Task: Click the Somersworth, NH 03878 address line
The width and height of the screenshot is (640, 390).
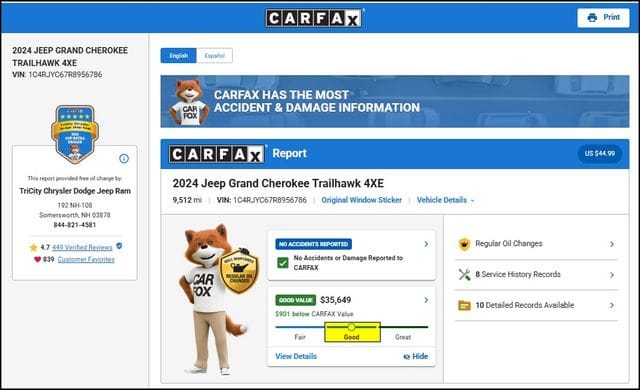Action: pyautogui.click(x=75, y=215)
